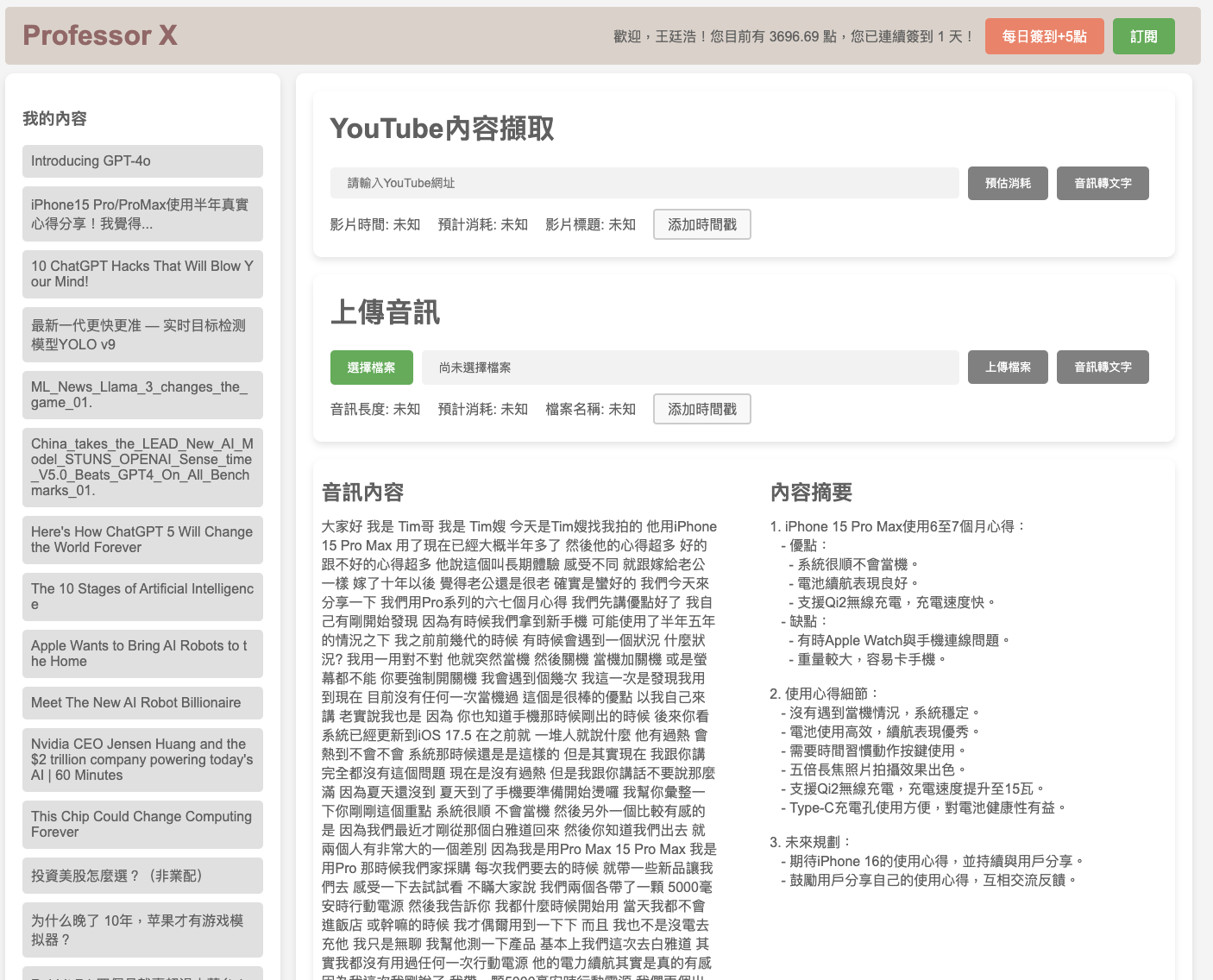The image size is (1213, 980).
Task: Click 音訊轉文字 button in upload audio section
Action: point(1102,367)
